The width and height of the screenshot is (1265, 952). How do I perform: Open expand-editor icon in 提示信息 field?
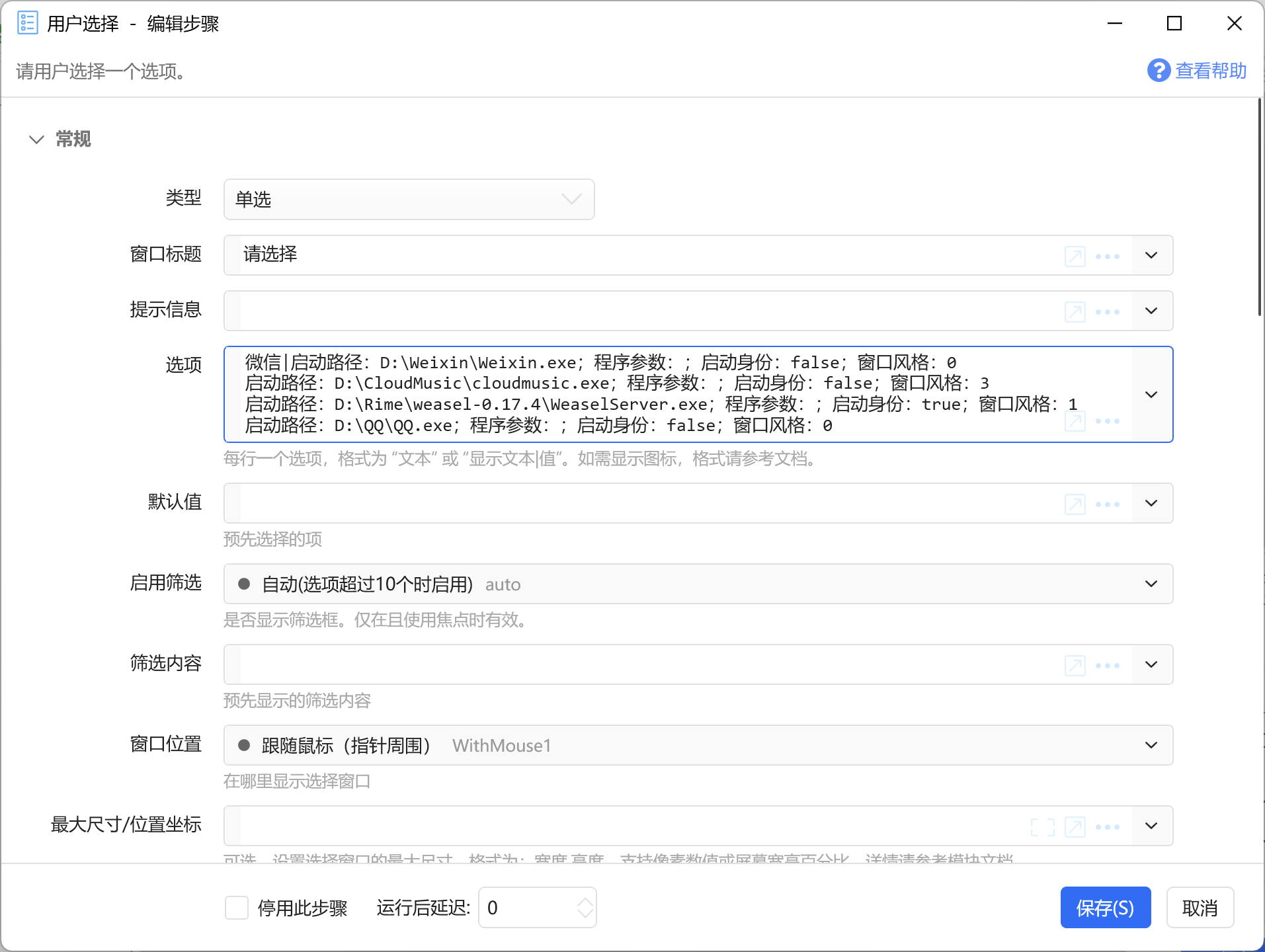coord(1075,311)
